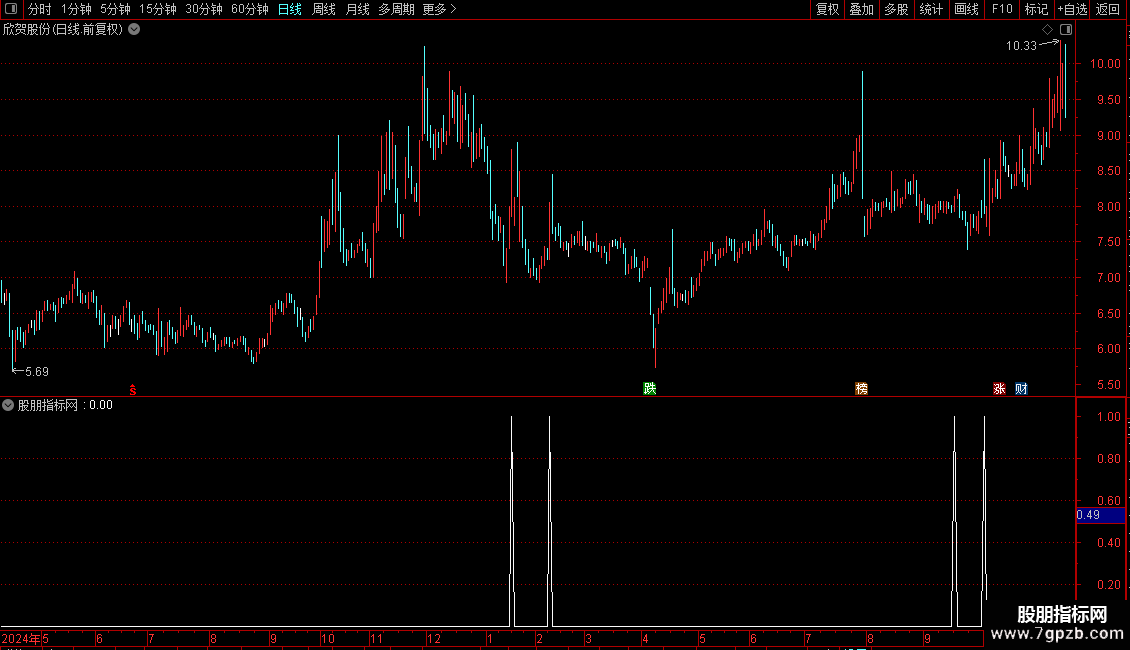Select the 15分钟 period tab
This screenshot has width=1130, height=650.
click(x=158, y=9)
